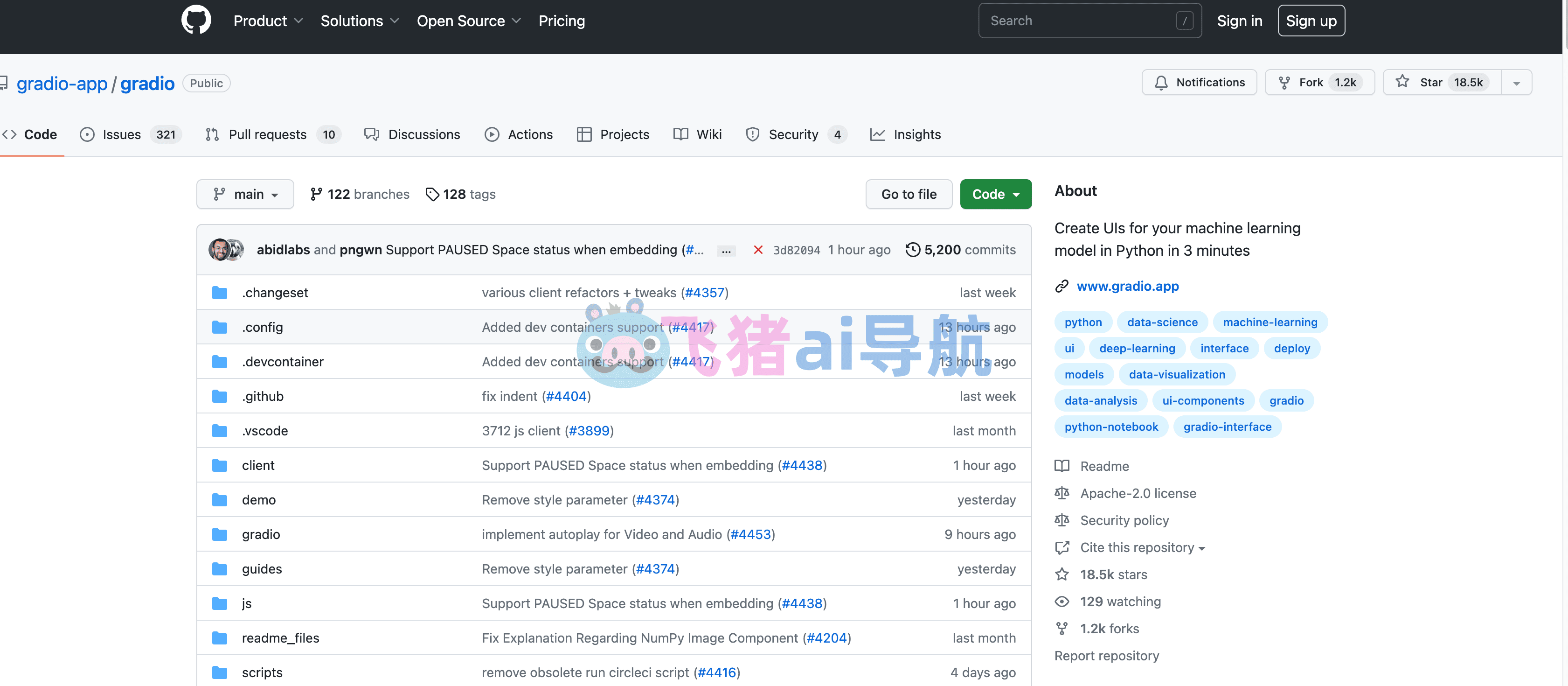Viewport: 1568px width, 686px height.
Task: Click the tags icon next to 128 tags
Action: pos(432,194)
